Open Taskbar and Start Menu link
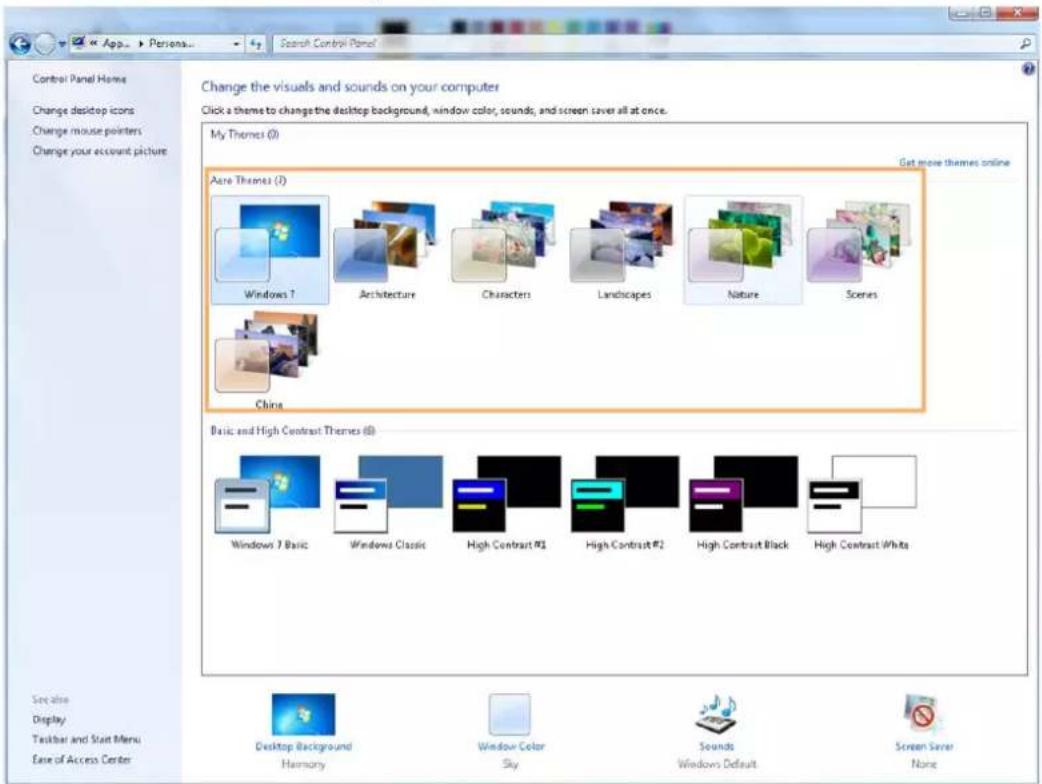Viewport: 1042px width, 784px height. (x=86, y=739)
